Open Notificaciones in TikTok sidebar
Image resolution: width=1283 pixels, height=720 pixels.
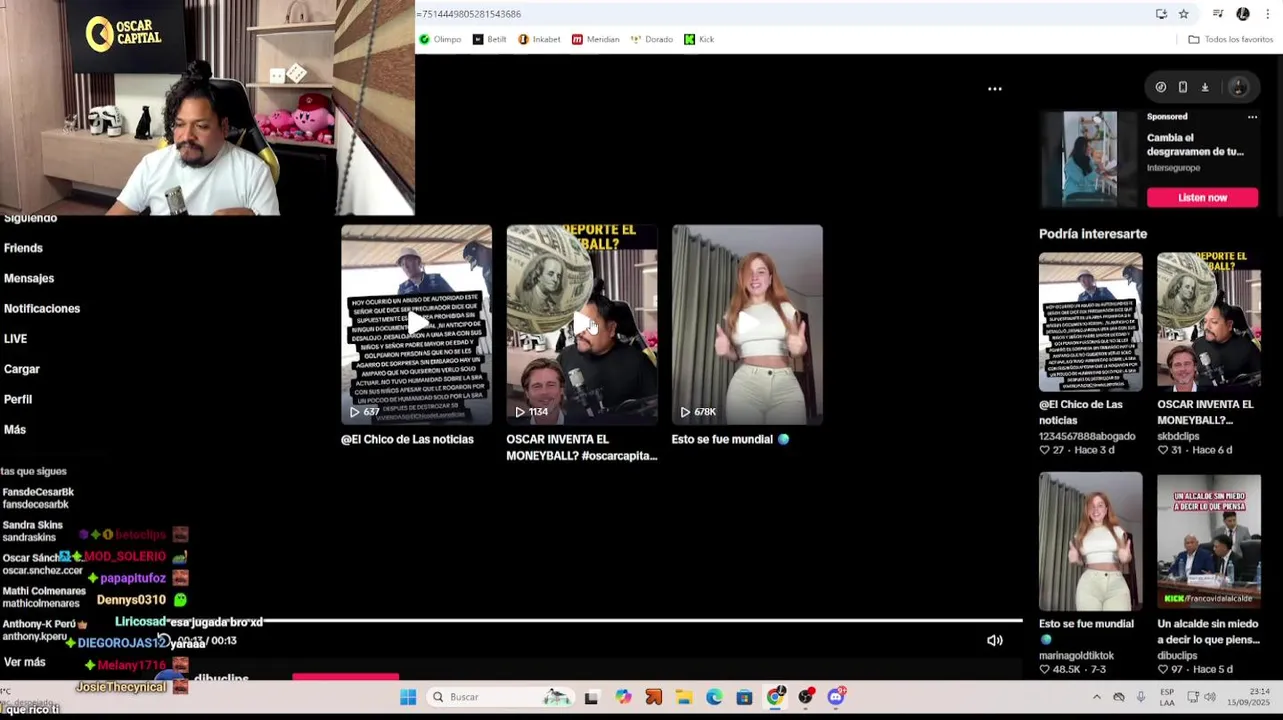point(42,309)
